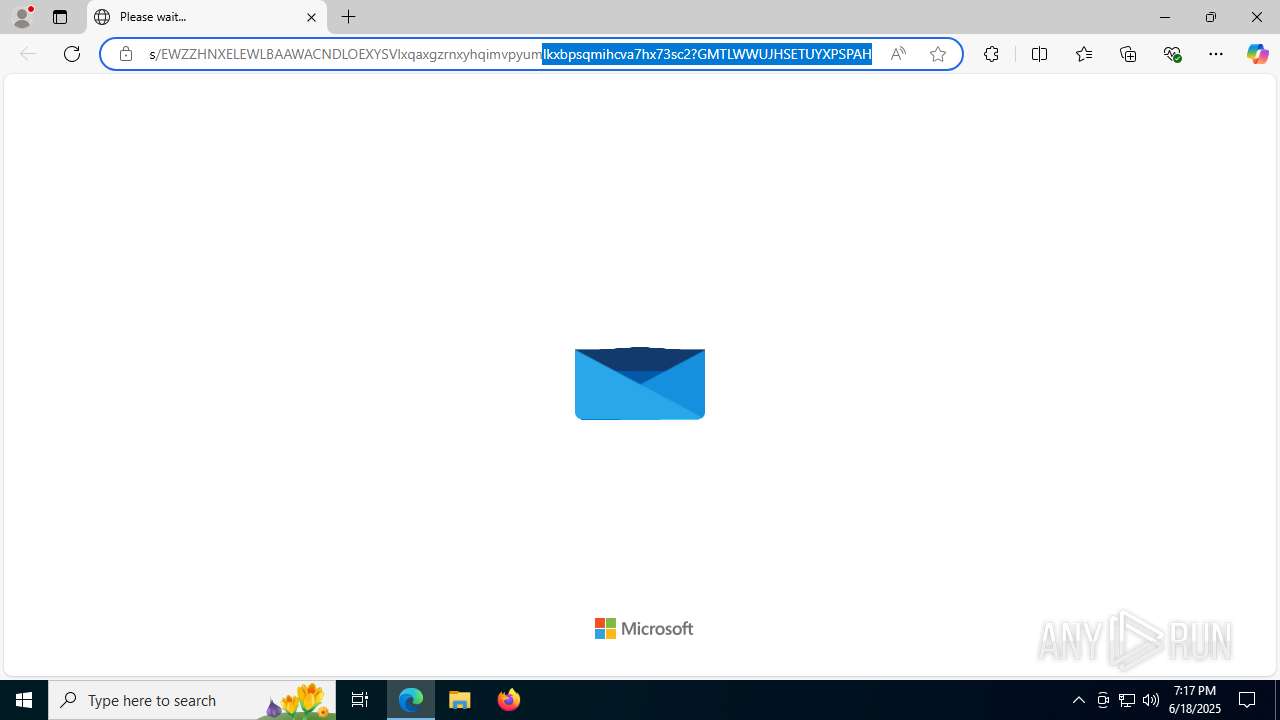The image size is (1280, 720).
Task: Open the Favorites list icon
Action: coord(1084,54)
